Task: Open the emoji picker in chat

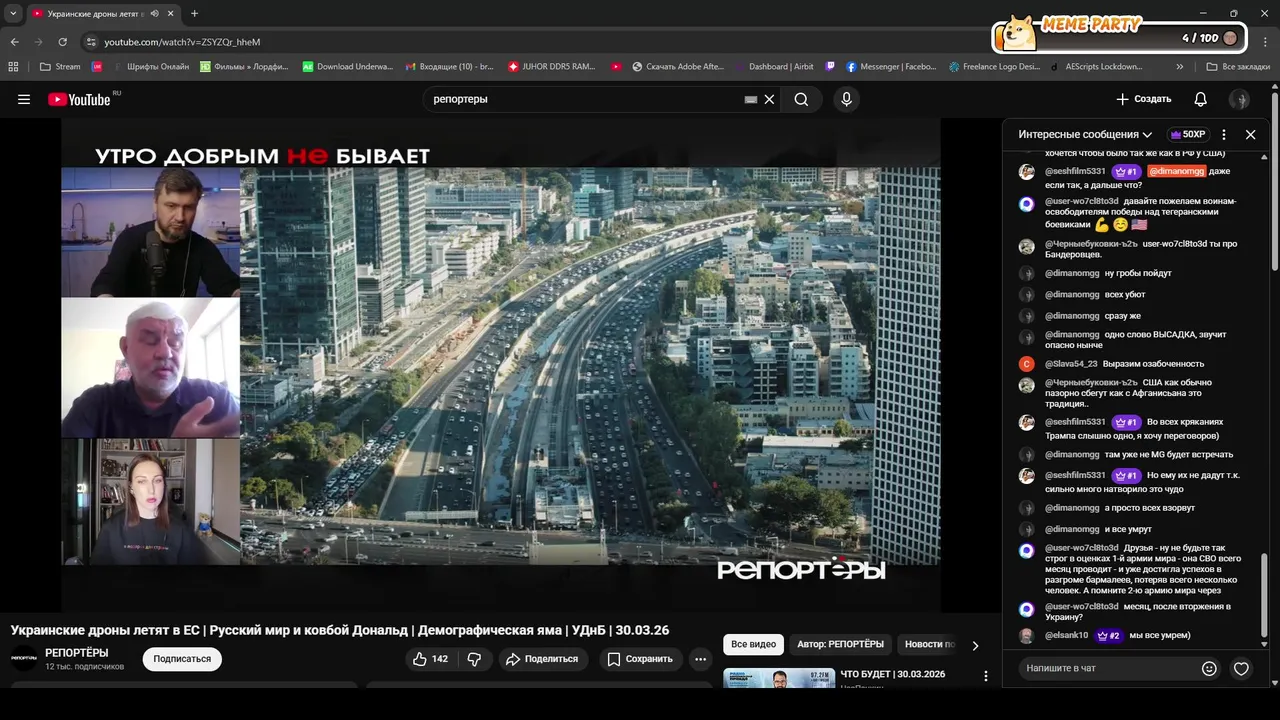Action: [x=1209, y=668]
